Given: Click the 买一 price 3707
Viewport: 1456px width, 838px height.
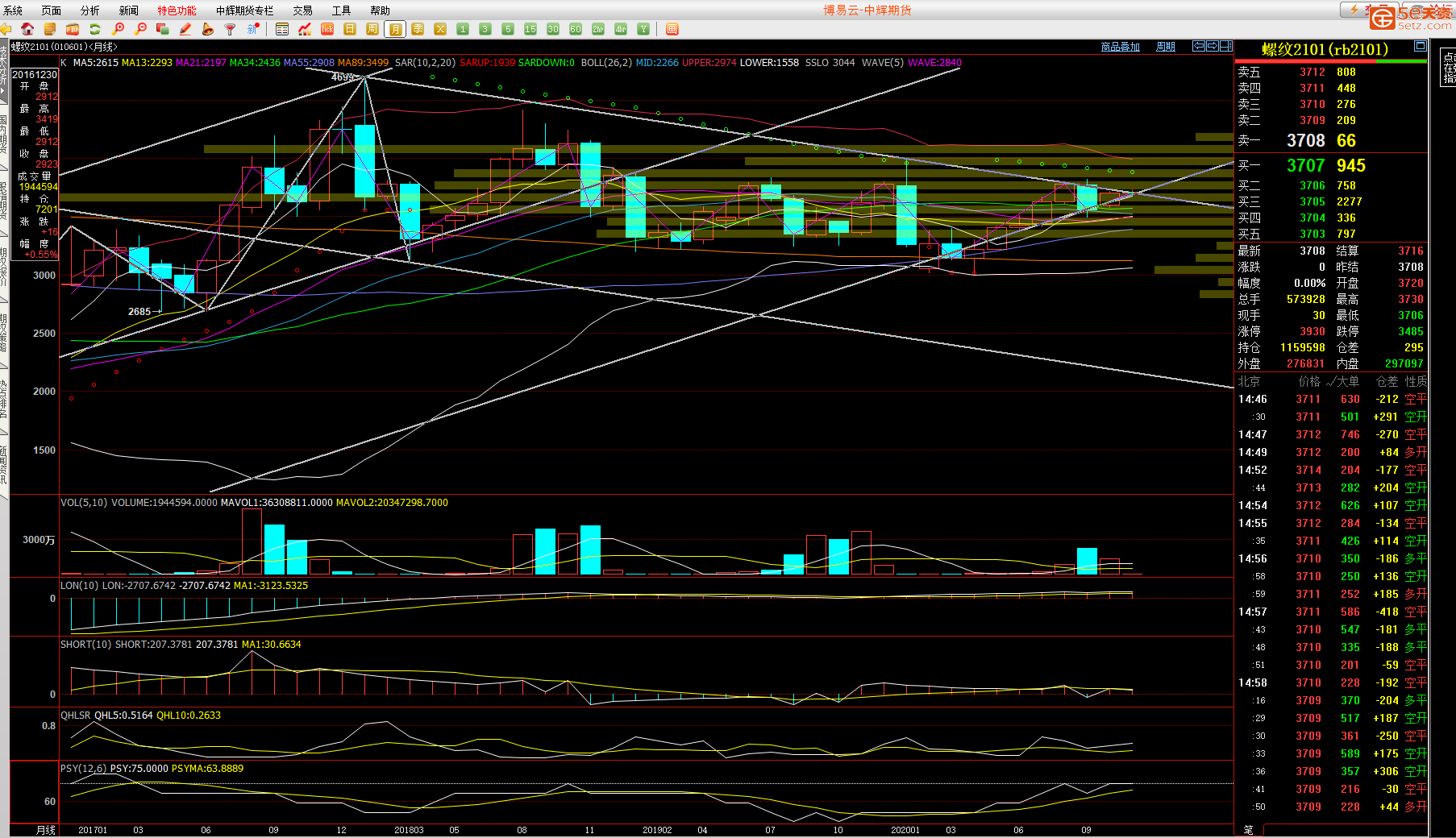Looking at the screenshot, I should click(1306, 166).
